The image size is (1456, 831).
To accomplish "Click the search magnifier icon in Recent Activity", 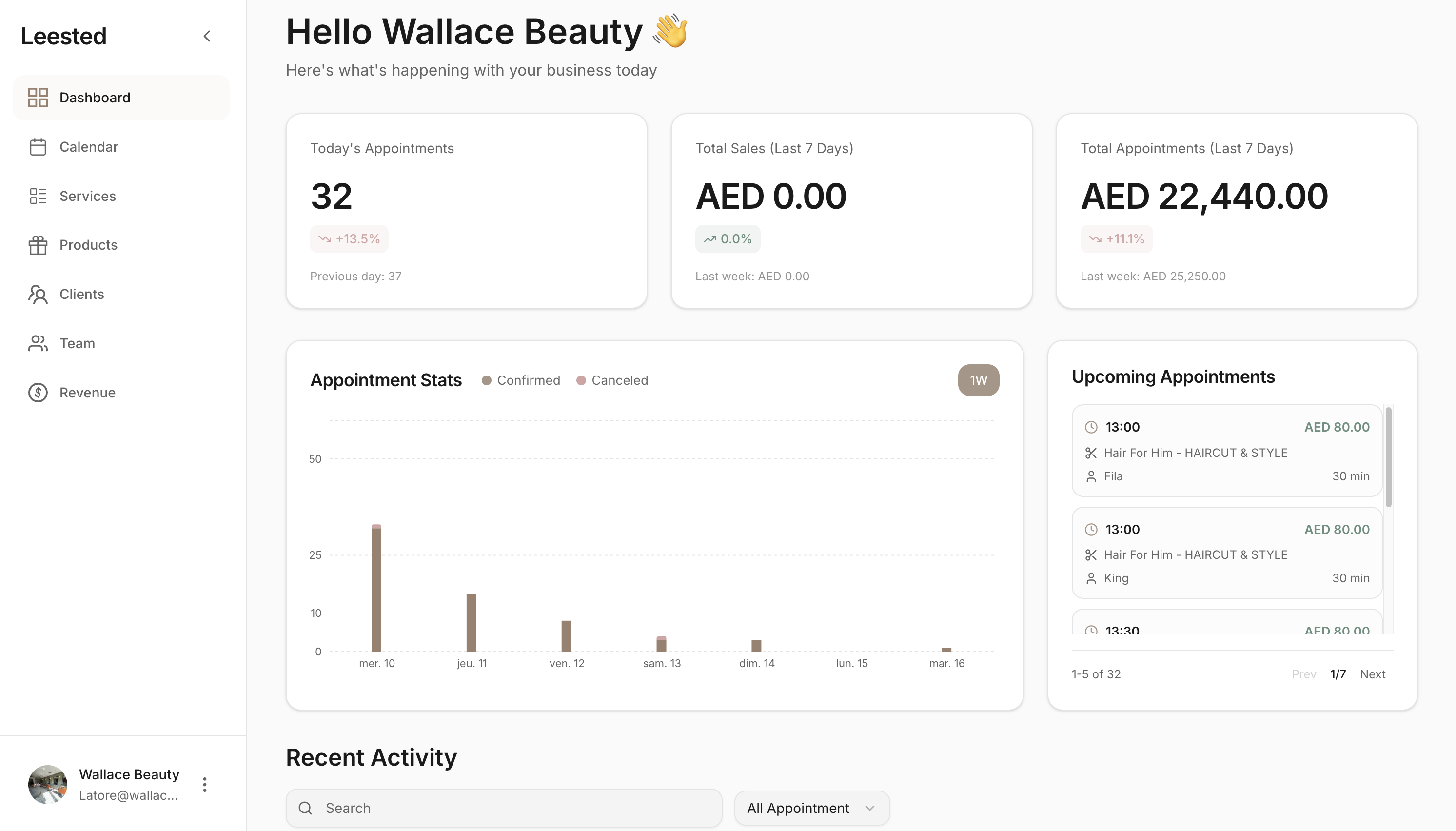I will pos(305,807).
